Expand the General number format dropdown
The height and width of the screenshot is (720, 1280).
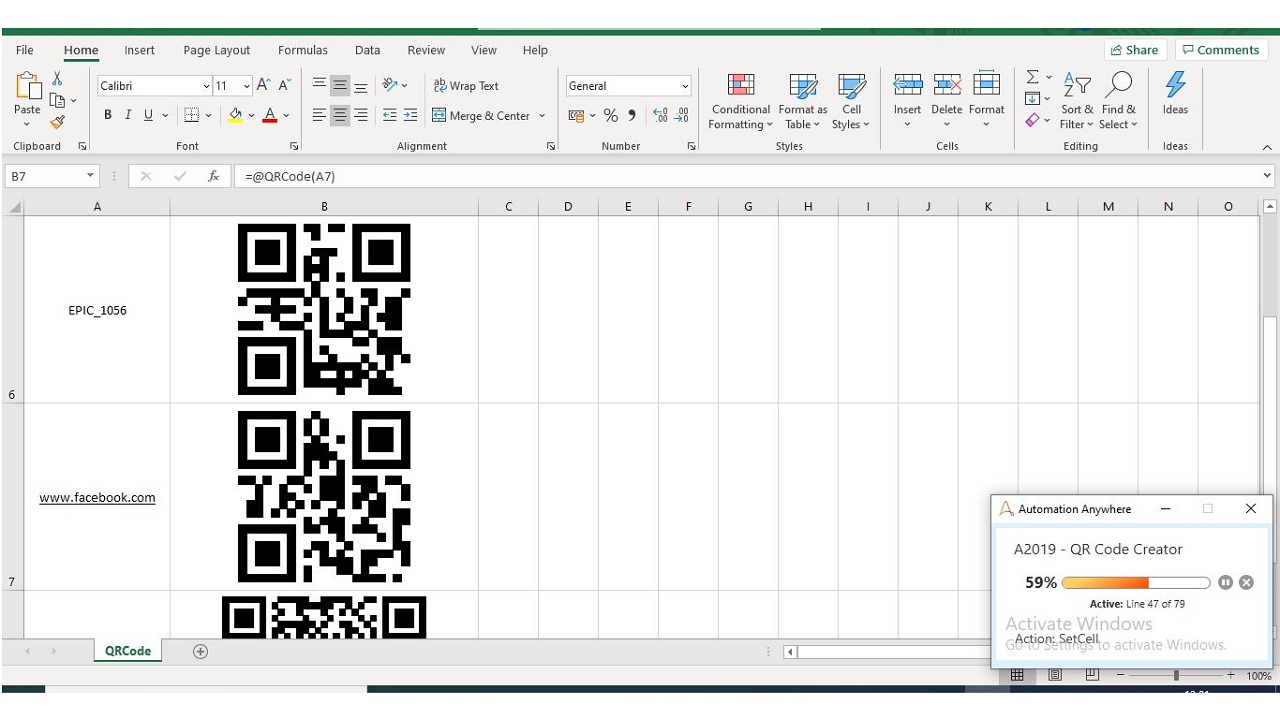coord(685,86)
